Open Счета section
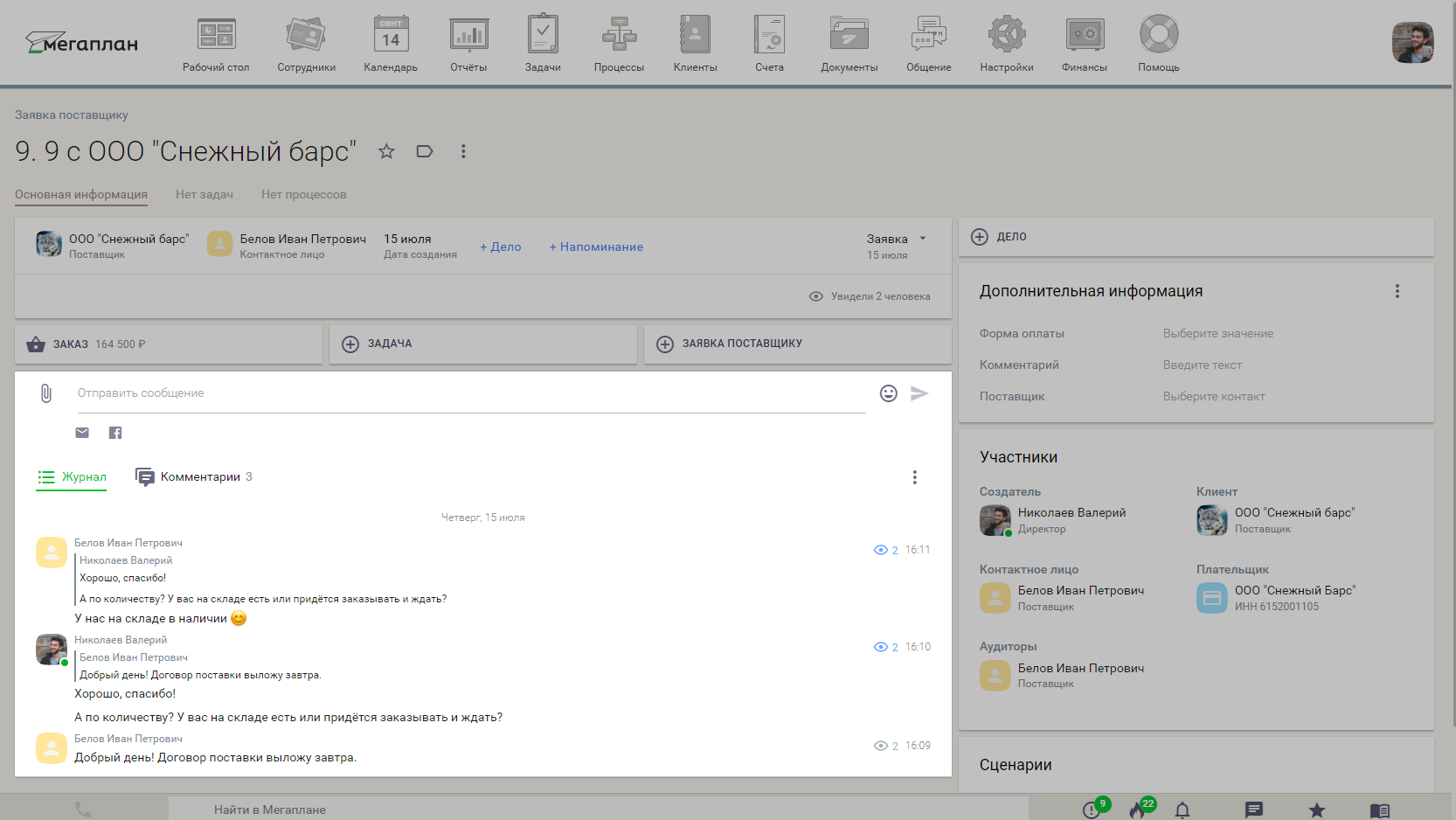The image size is (1456, 820). point(769,44)
